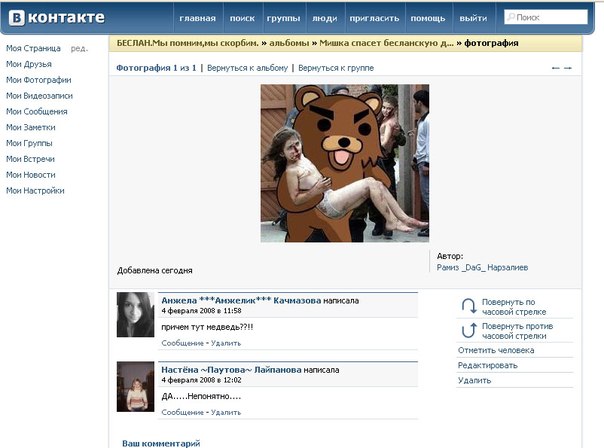Click Отметить человека
The width and height of the screenshot is (604, 448).
[x=496, y=351]
